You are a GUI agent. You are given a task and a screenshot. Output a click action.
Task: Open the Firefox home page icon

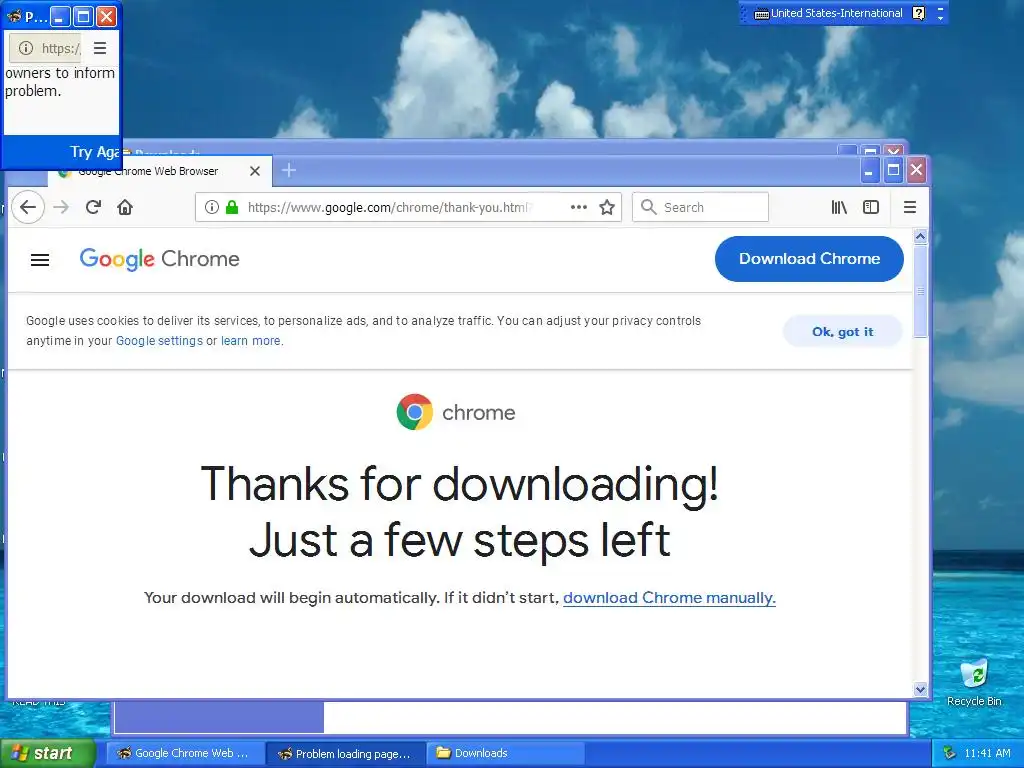click(x=125, y=207)
